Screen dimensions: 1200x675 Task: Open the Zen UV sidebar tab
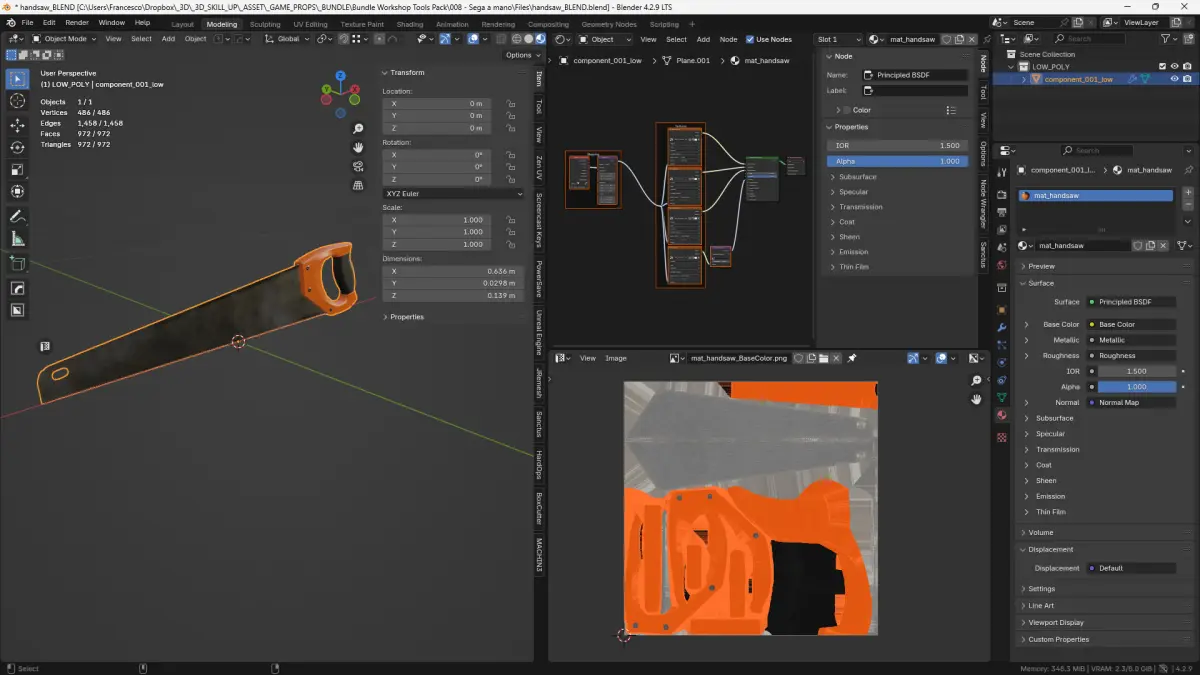(539, 166)
